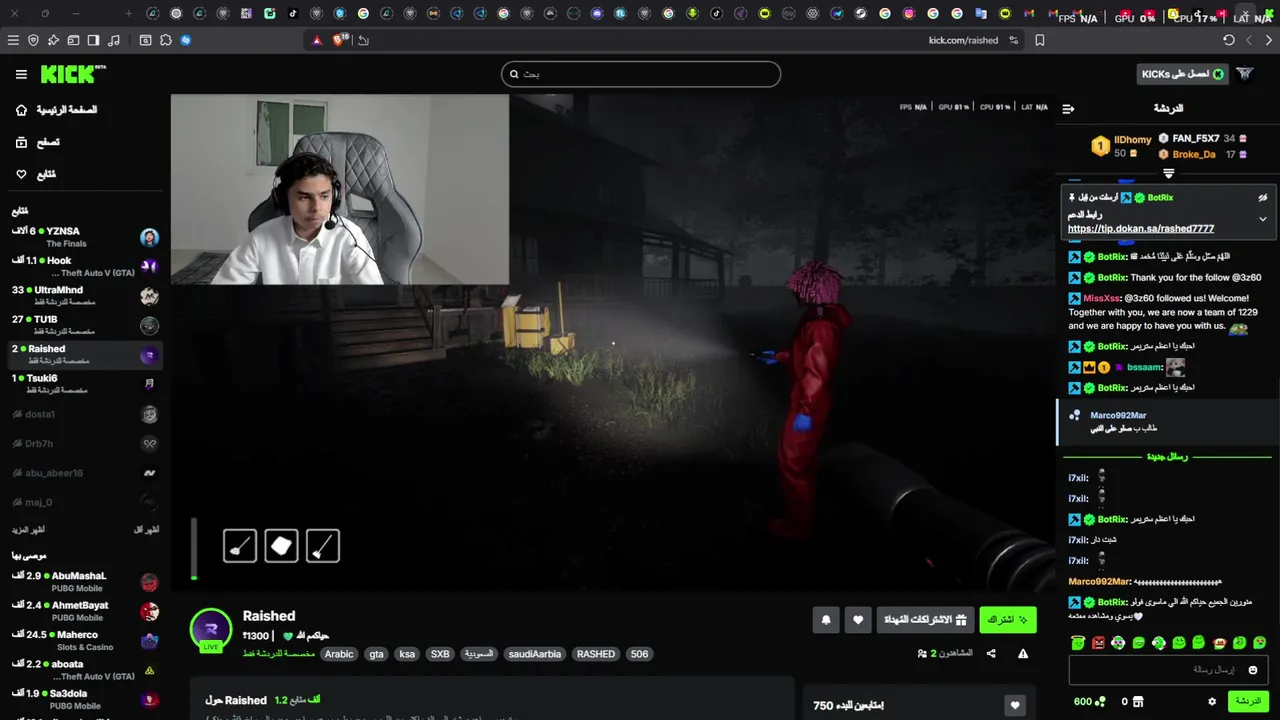Open the emoji picker in chat input

(1253, 670)
